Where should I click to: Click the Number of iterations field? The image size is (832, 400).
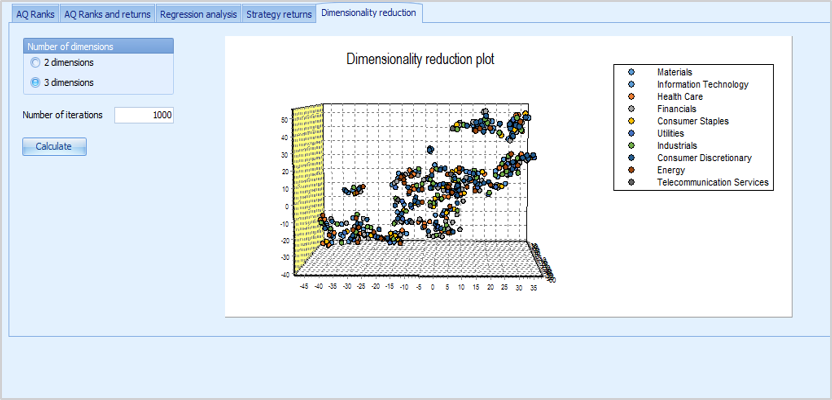click(x=144, y=115)
